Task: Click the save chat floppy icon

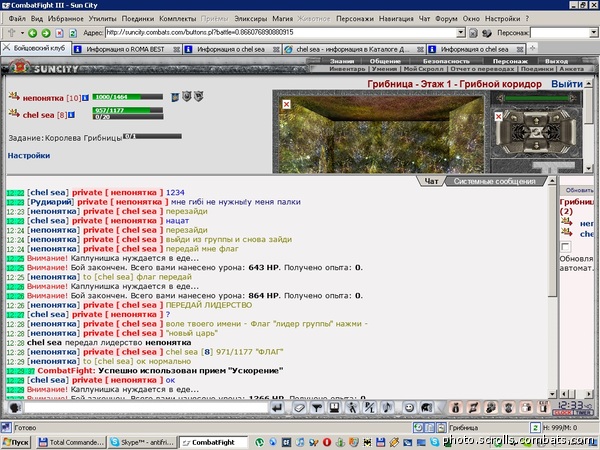Action: click(334, 408)
